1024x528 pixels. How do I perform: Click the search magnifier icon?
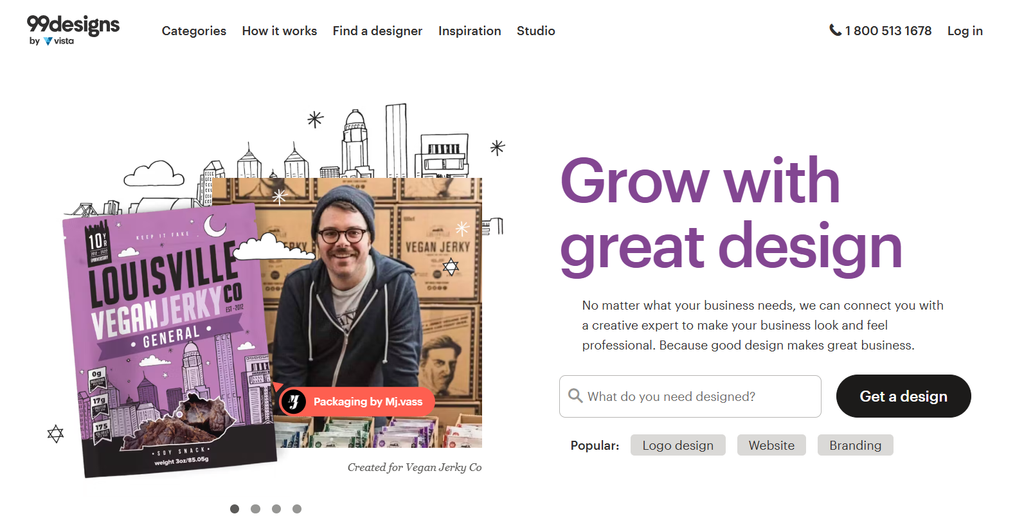pos(575,396)
